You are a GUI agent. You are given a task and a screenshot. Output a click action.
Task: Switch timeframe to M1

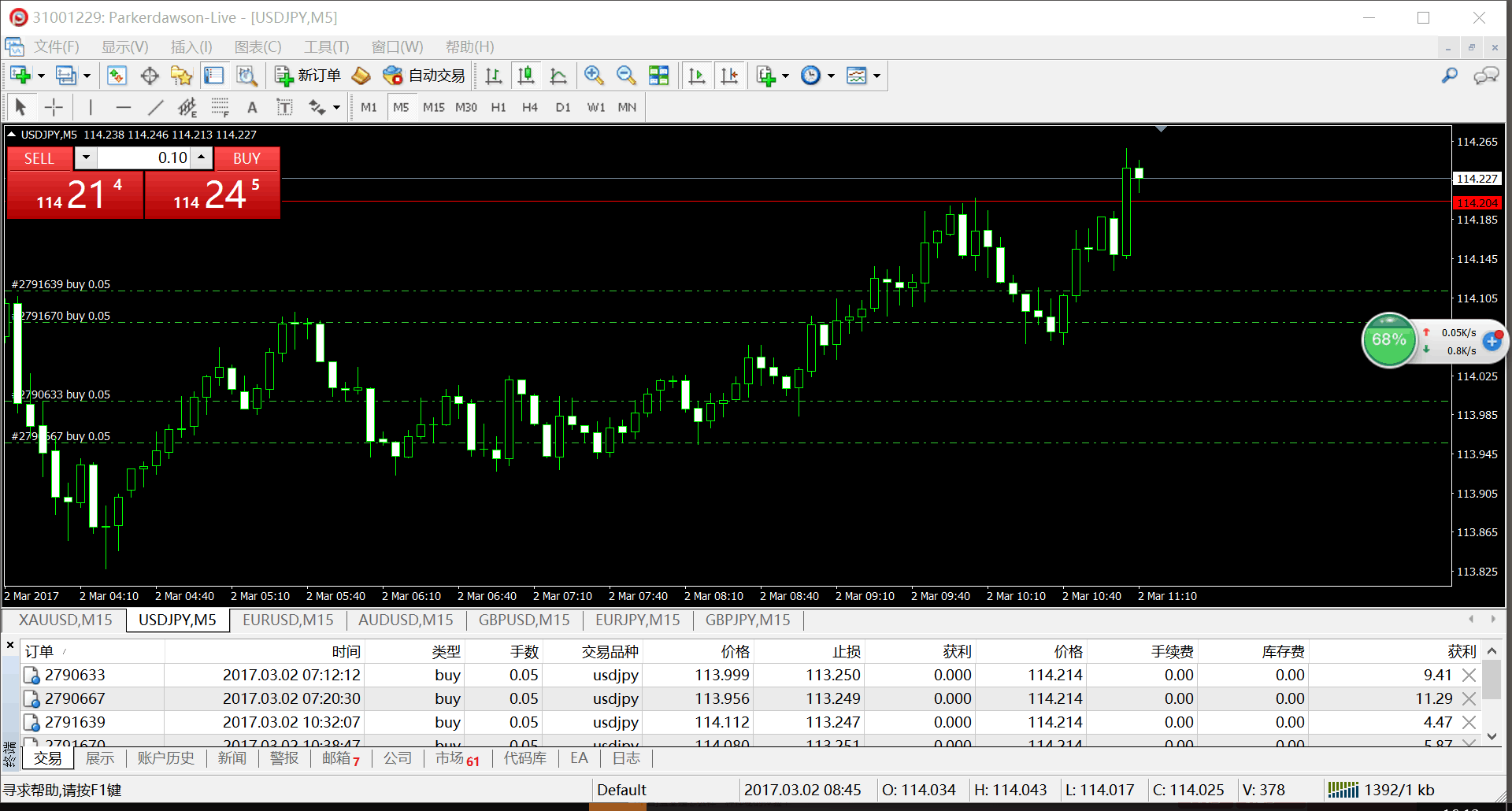[x=369, y=107]
